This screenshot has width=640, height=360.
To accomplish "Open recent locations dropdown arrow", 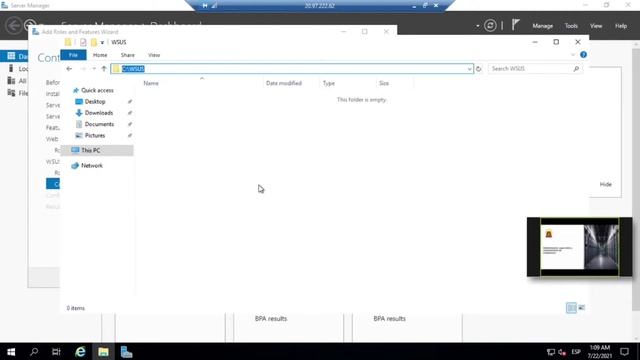I will click(x=94, y=69).
